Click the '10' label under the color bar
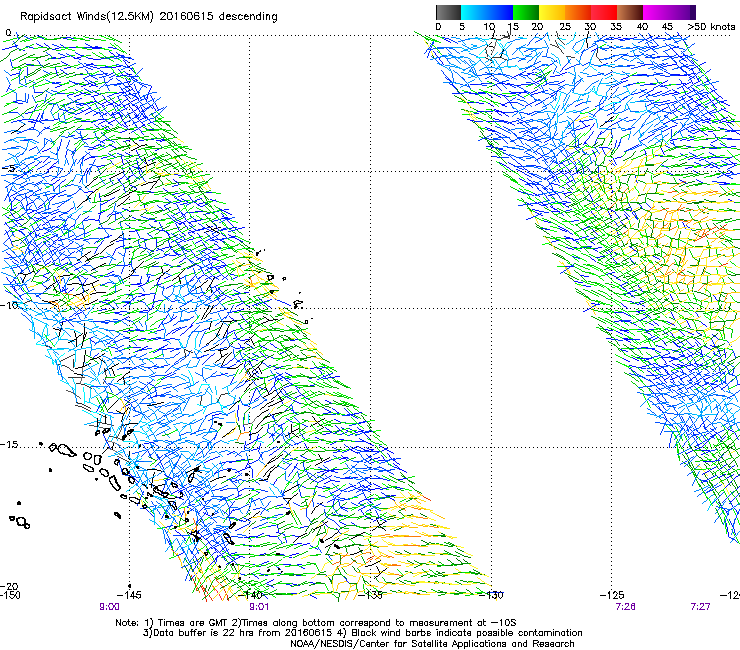740x650 pixels. click(x=489, y=27)
